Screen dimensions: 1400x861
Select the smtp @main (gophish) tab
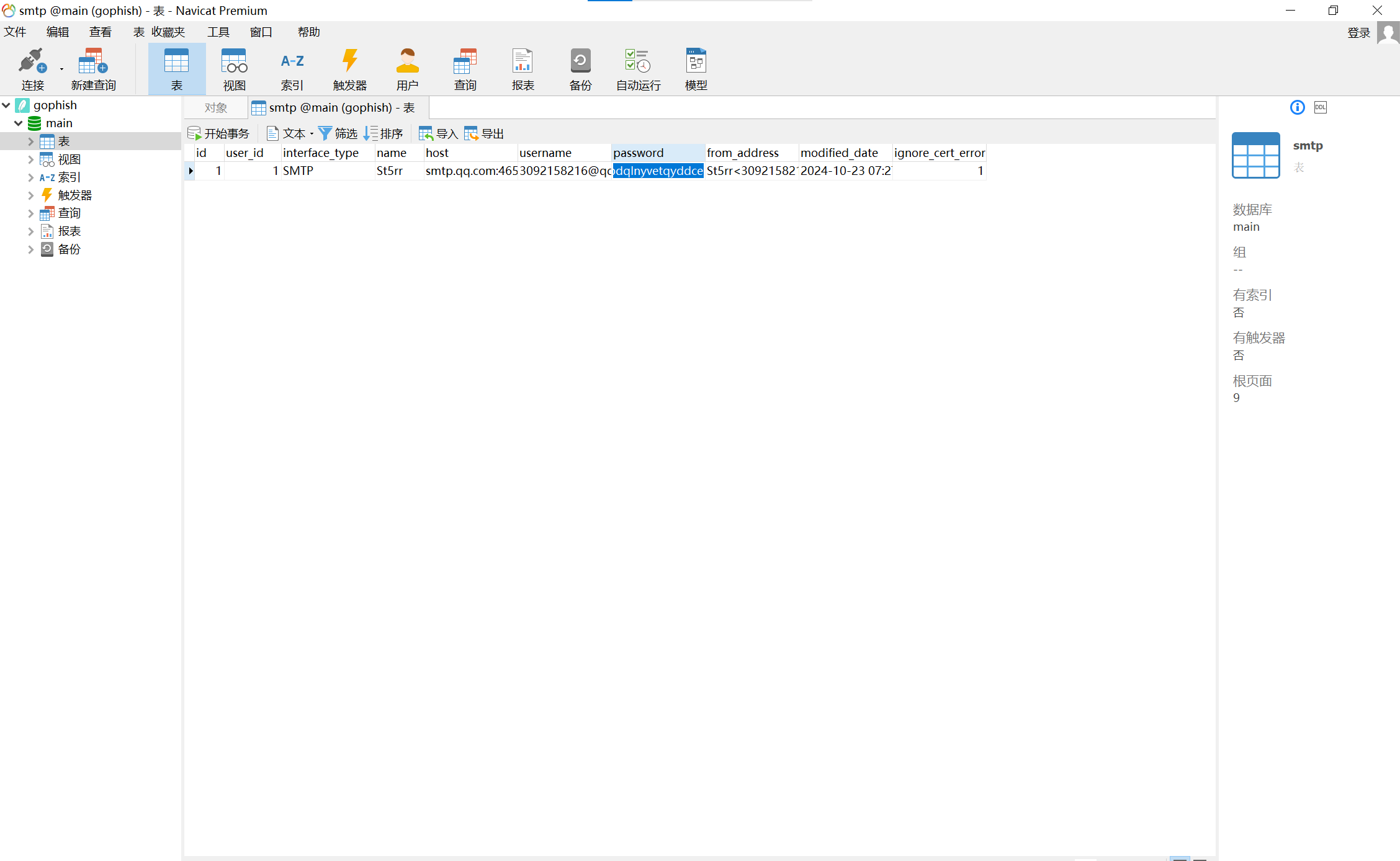pyautogui.click(x=338, y=108)
